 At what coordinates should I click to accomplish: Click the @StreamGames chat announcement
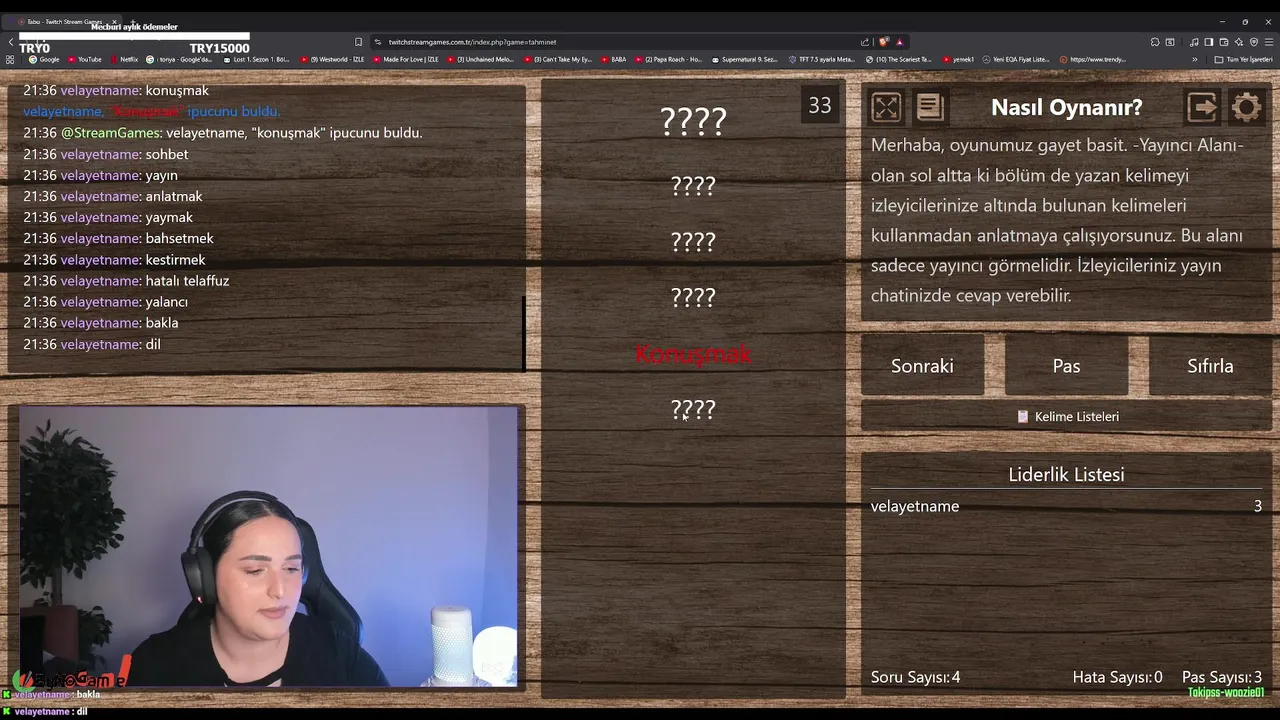coord(223,133)
